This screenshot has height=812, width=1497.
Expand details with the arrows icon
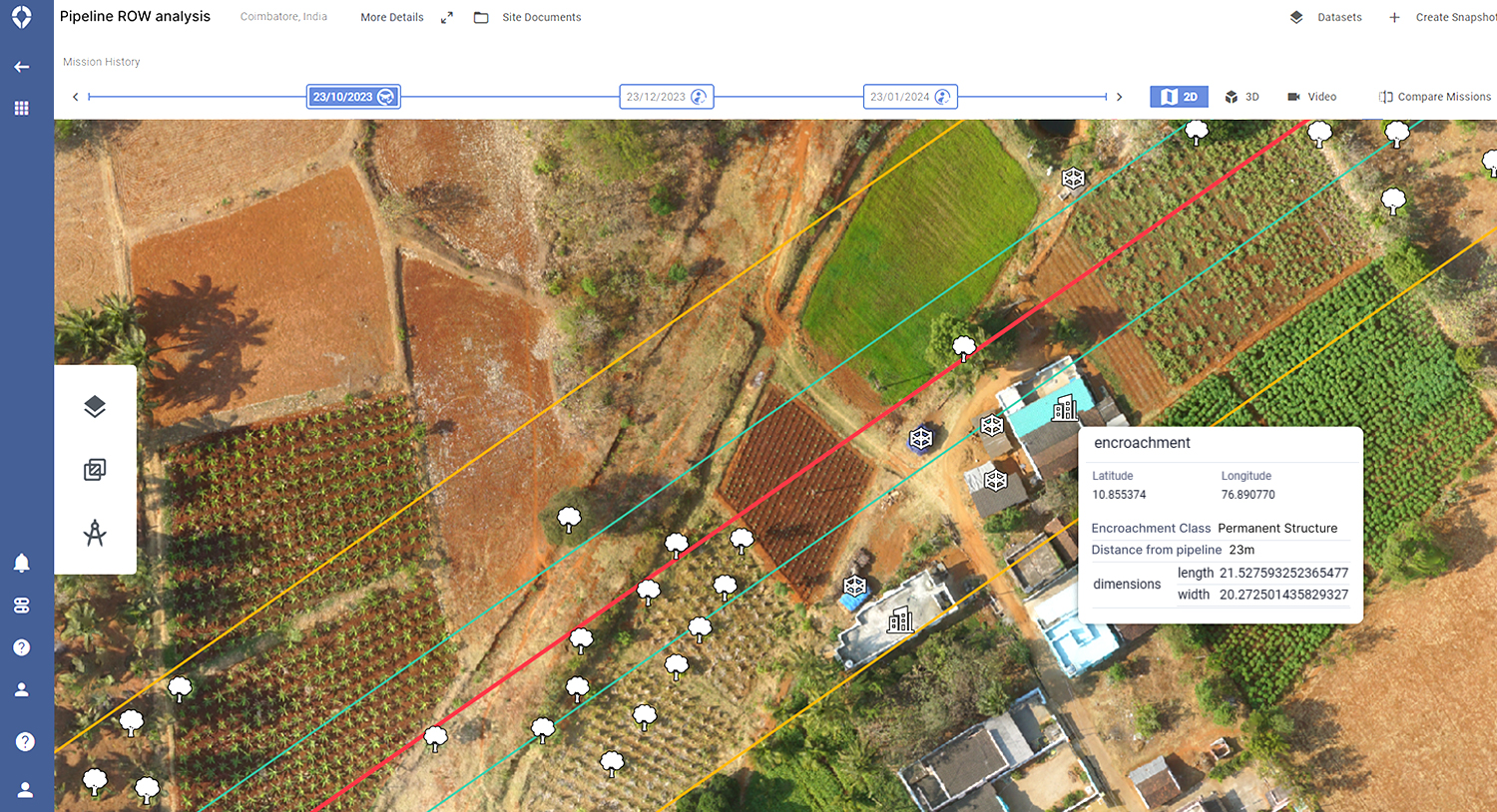447,17
